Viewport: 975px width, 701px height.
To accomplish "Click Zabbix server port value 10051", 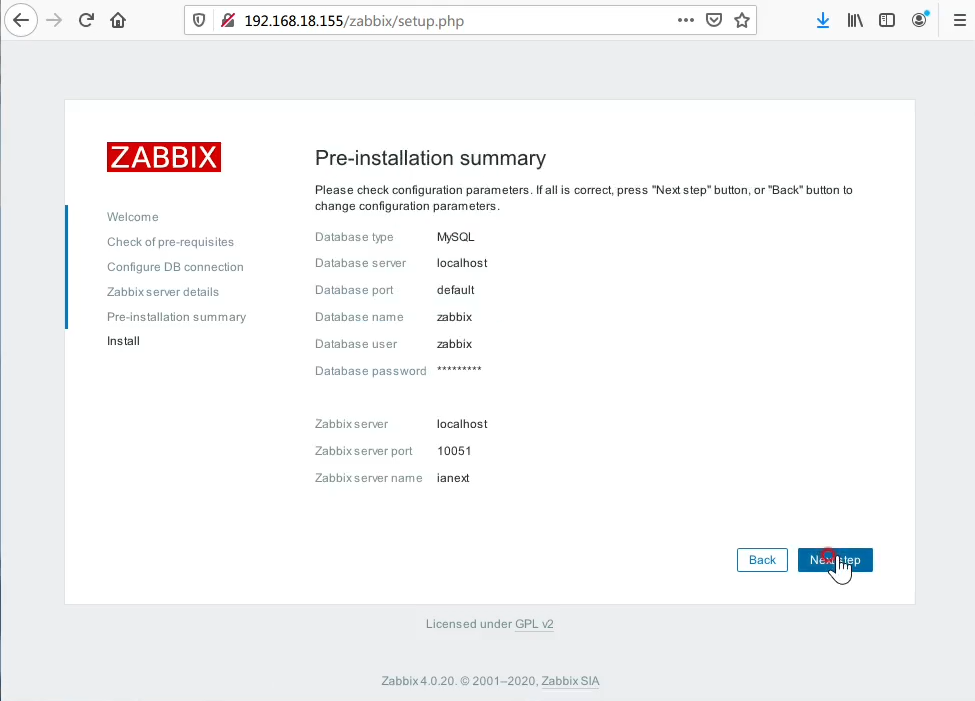I will coord(454,451).
